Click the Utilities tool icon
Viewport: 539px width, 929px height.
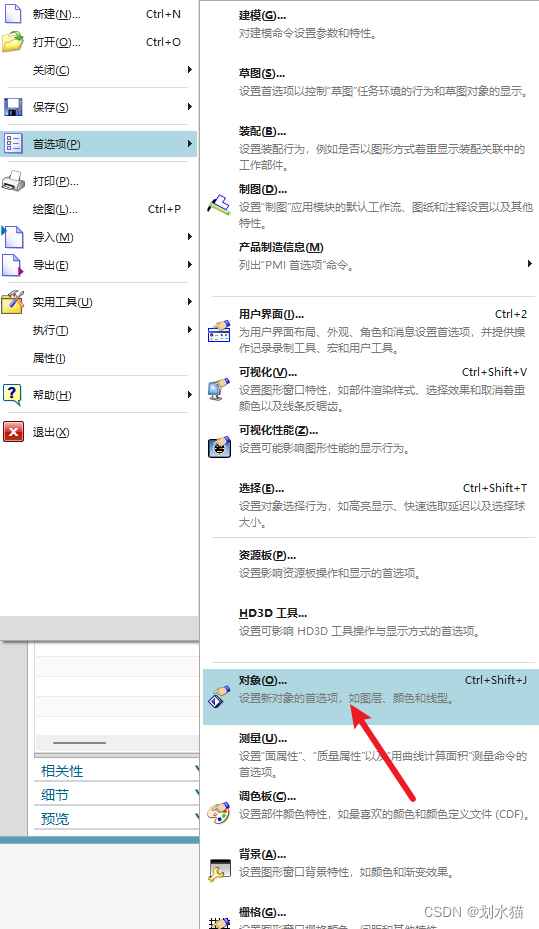tap(13, 302)
